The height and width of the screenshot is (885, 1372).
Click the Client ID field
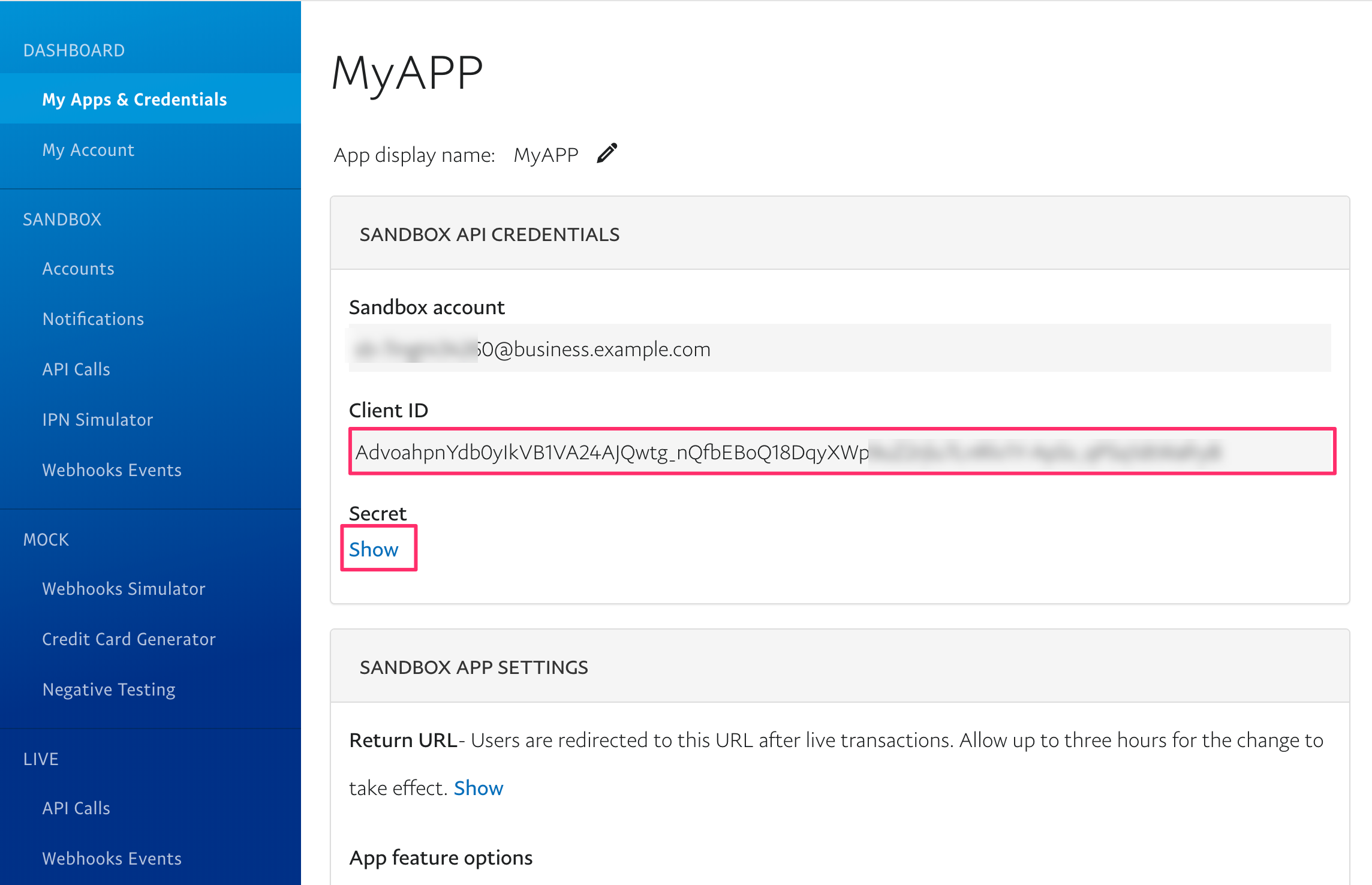(842, 451)
